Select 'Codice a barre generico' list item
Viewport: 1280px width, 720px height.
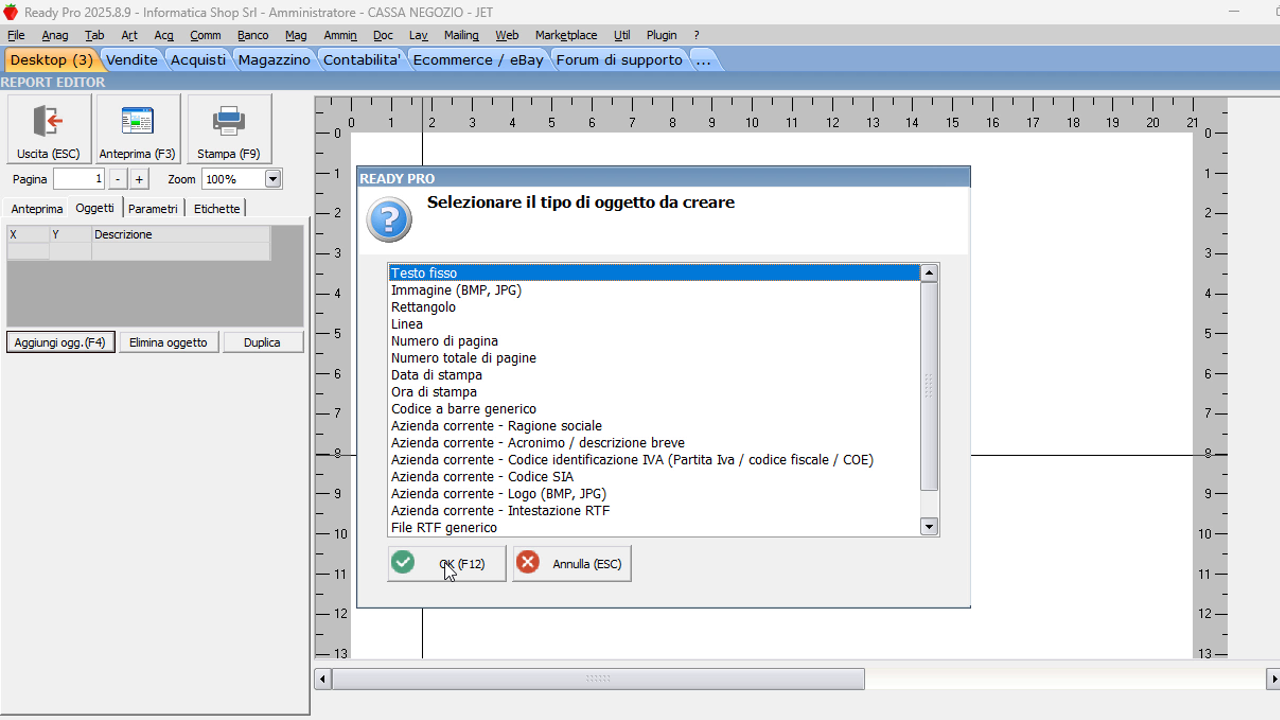tap(463, 409)
